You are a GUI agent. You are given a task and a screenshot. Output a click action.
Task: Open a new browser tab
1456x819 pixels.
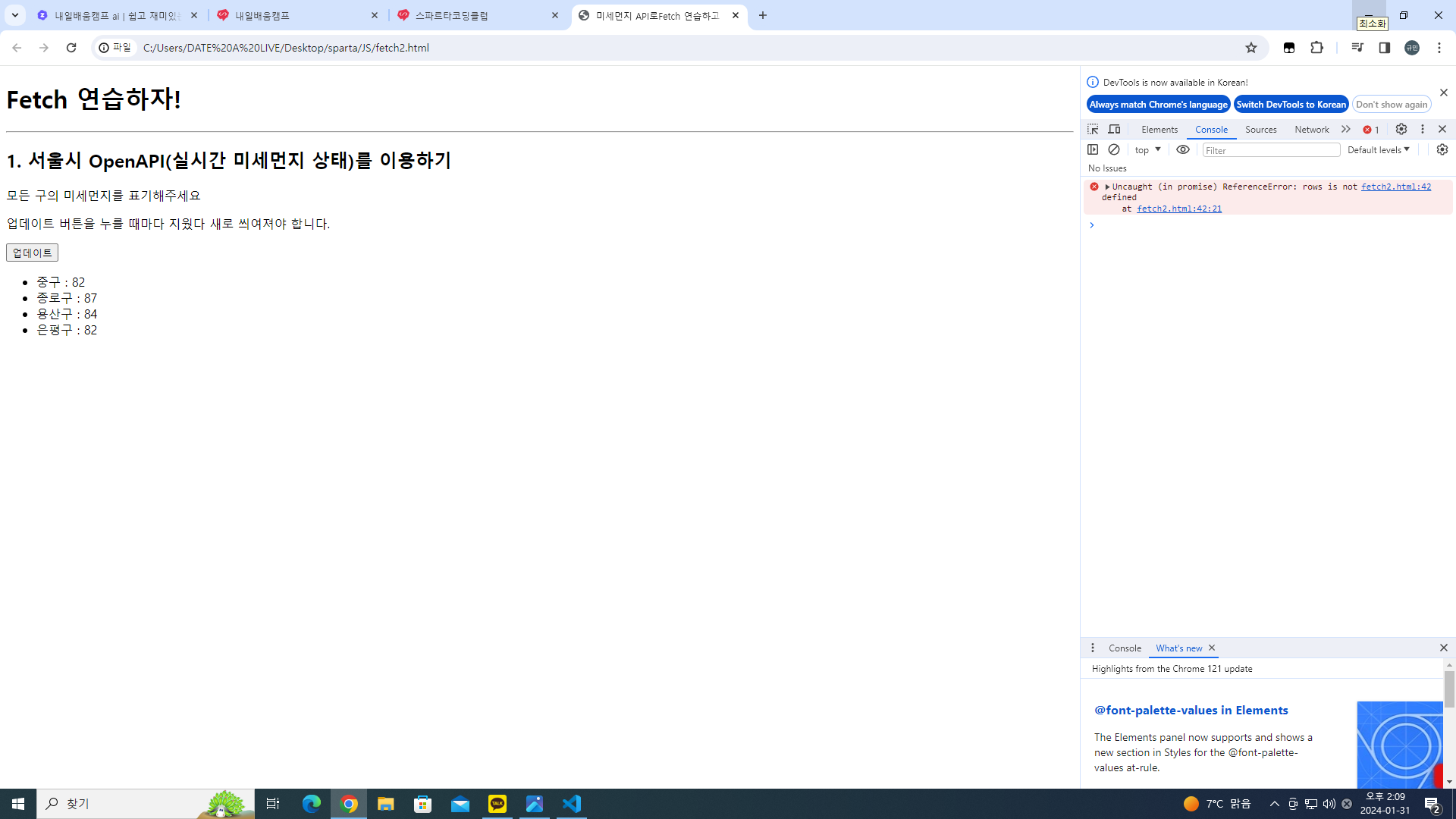point(763,15)
